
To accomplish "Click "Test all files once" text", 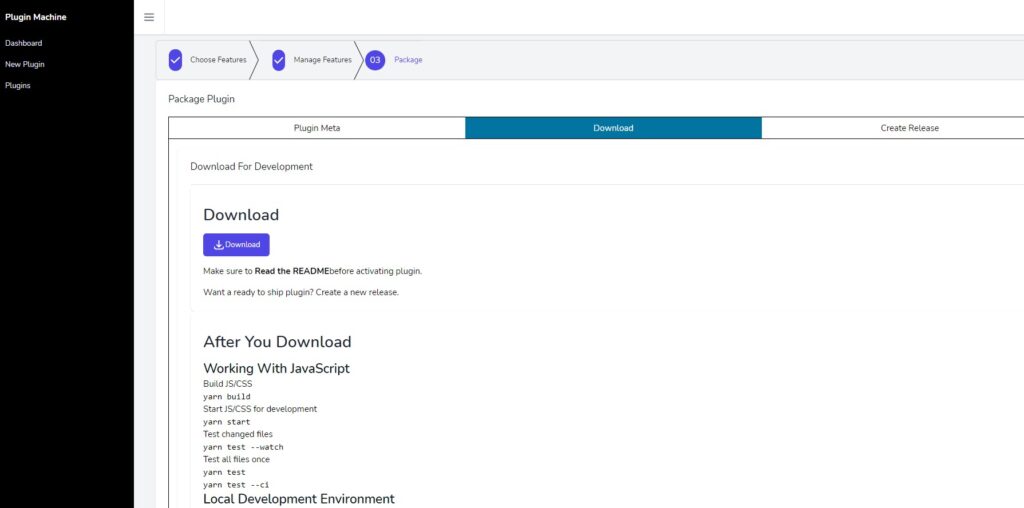I will coord(236,460).
